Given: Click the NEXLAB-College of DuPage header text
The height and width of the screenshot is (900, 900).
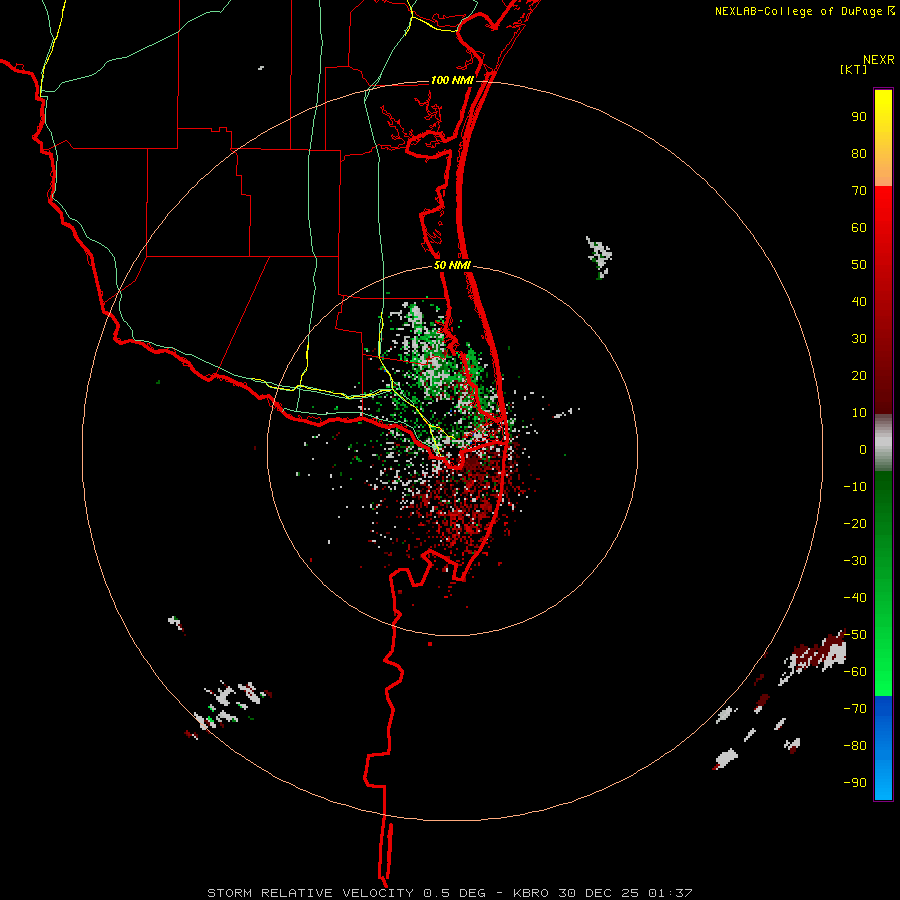Looking at the screenshot, I should [799, 11].
